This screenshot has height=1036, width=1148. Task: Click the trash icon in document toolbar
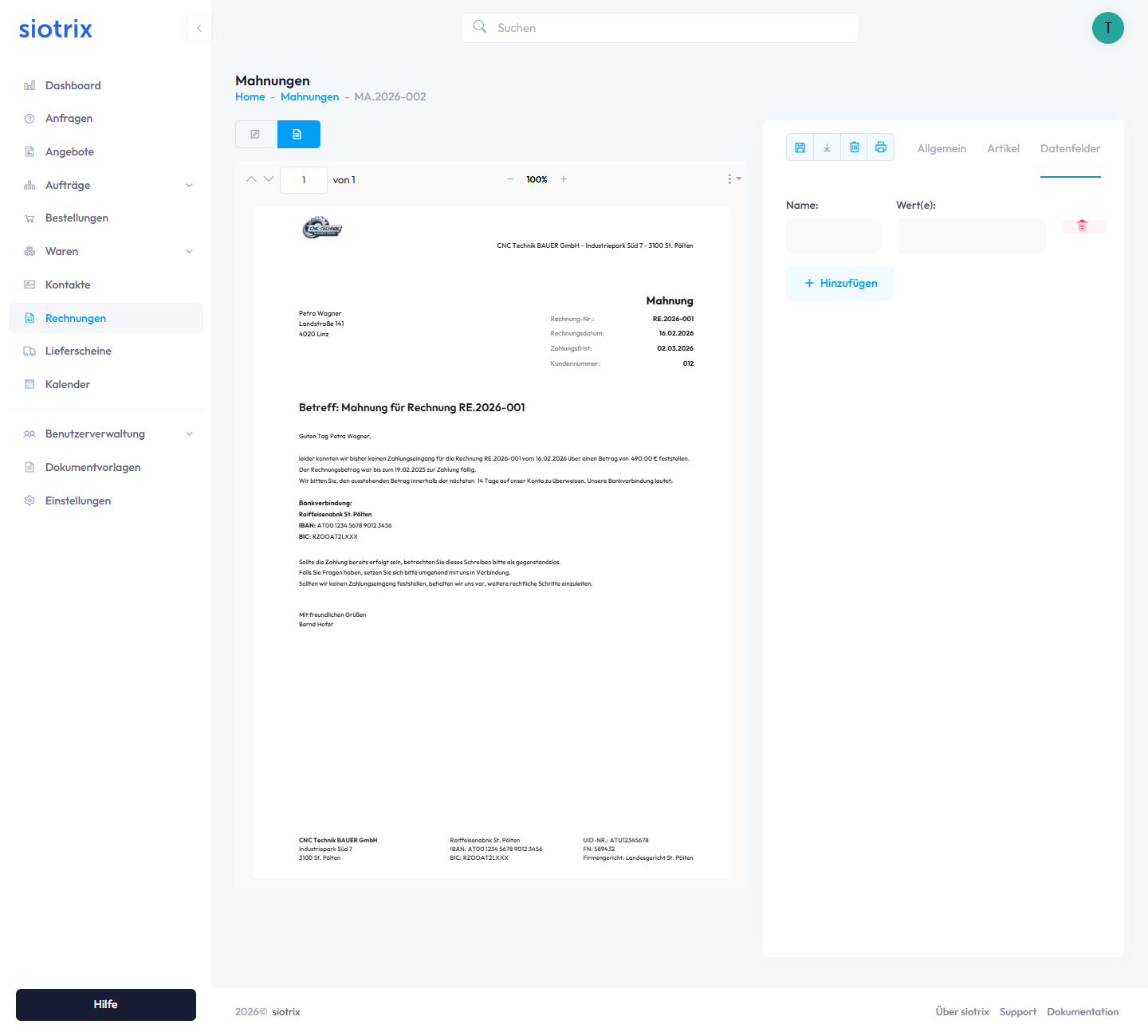(854, 147)
